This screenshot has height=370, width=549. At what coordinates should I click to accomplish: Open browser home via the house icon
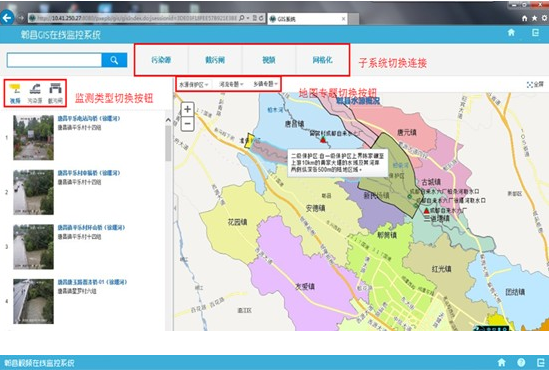tap(524, 19)
